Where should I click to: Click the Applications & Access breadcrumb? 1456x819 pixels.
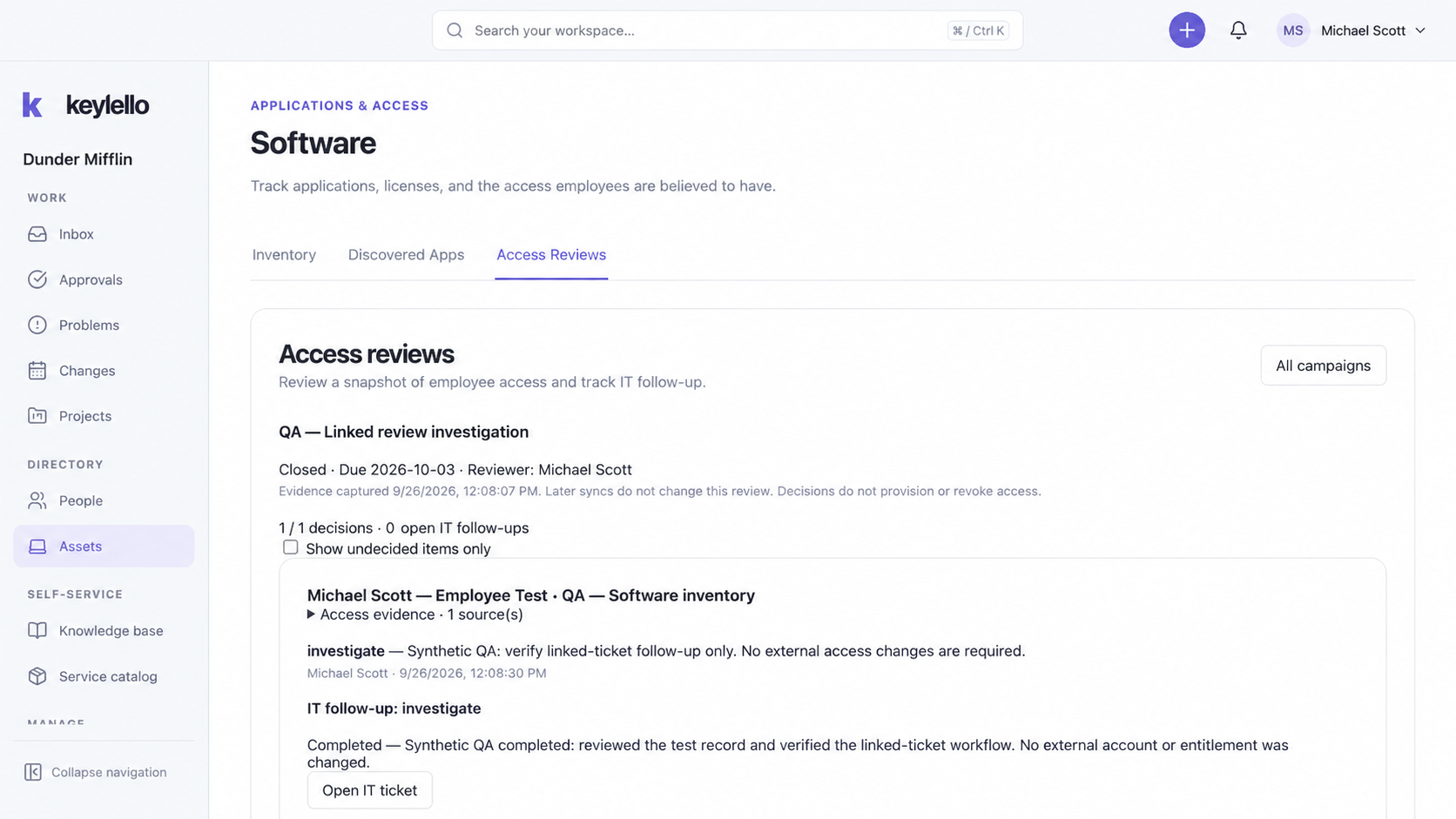pyautogui.click(x=340, y=105)
